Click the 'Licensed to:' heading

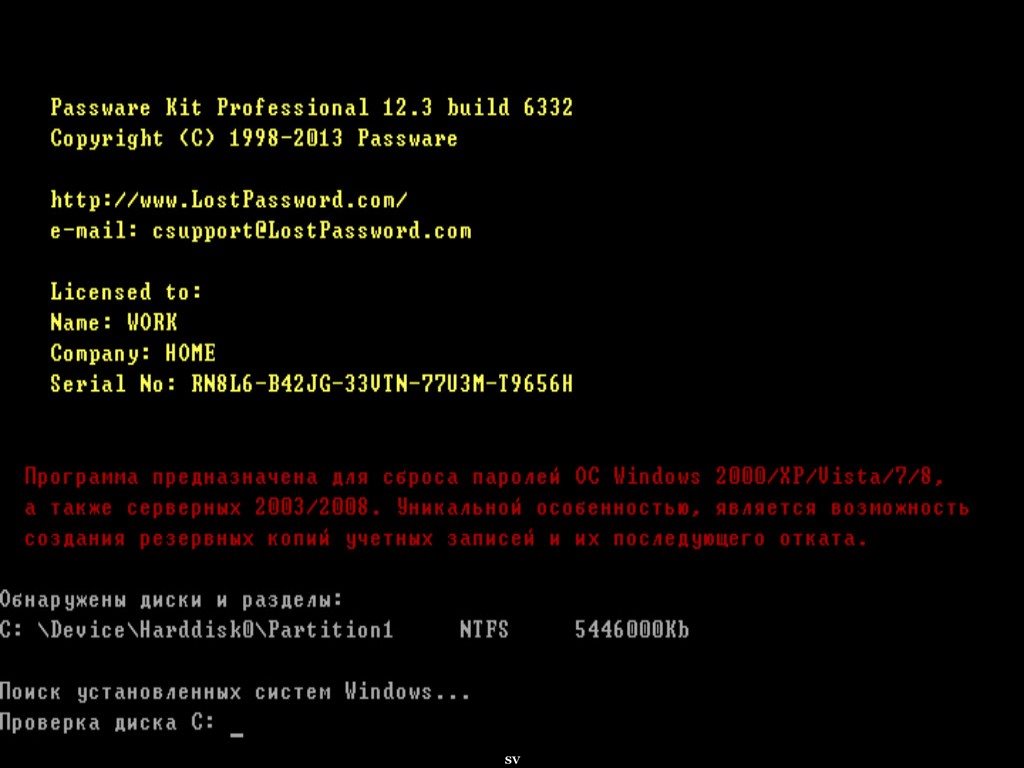pos(126,291)
